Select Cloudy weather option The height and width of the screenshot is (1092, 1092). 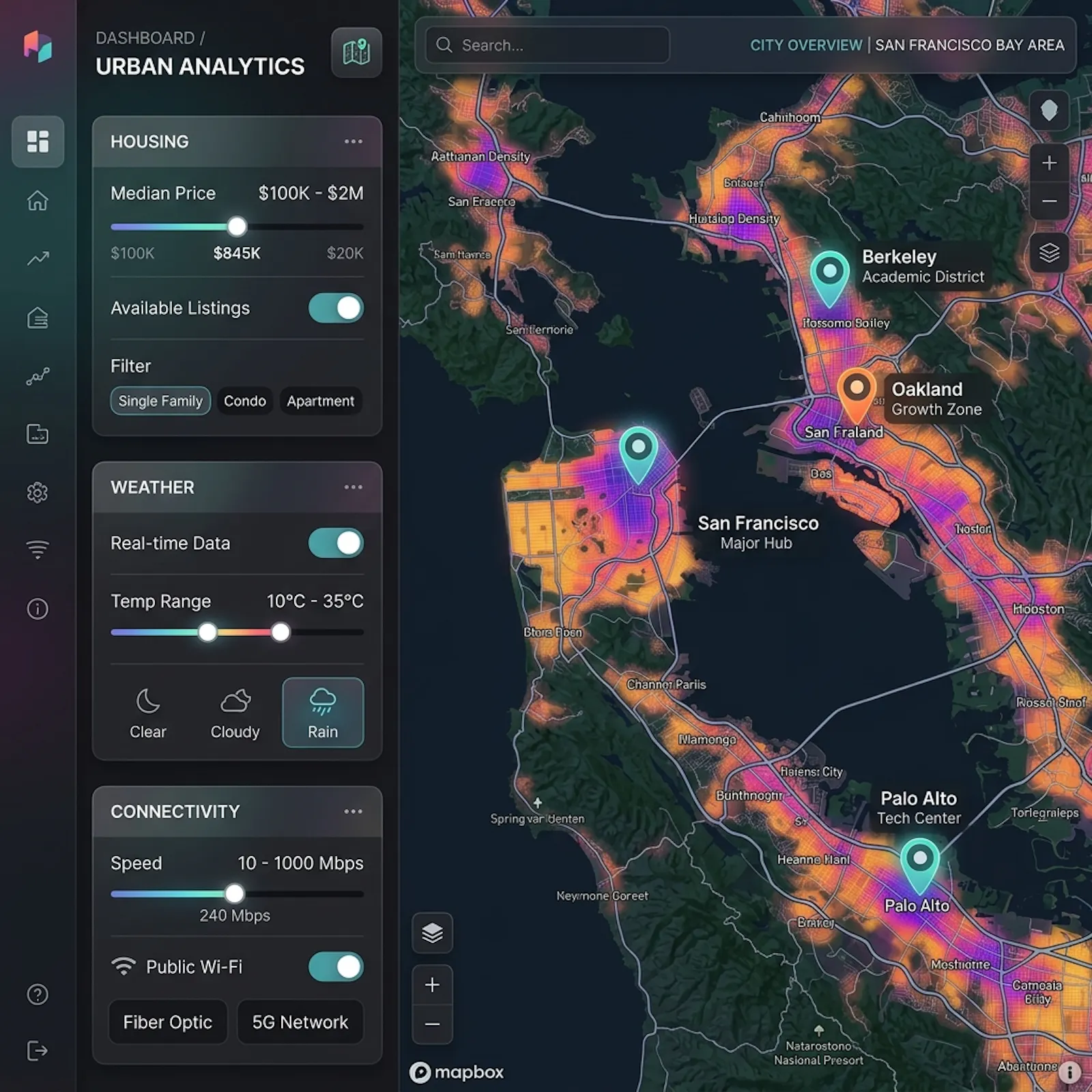point(235,713)
